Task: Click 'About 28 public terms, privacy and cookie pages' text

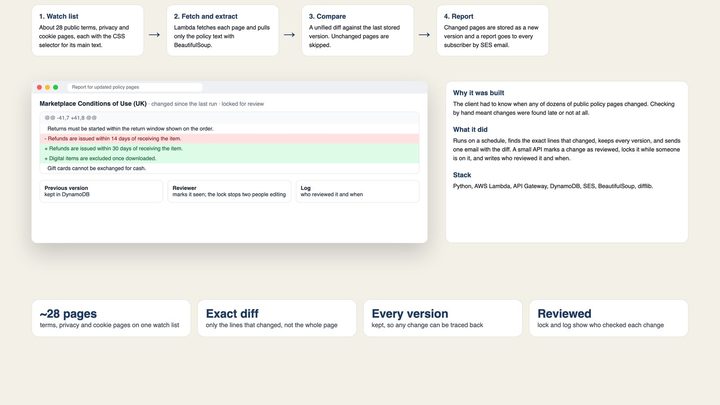Action: coord(84,36)
